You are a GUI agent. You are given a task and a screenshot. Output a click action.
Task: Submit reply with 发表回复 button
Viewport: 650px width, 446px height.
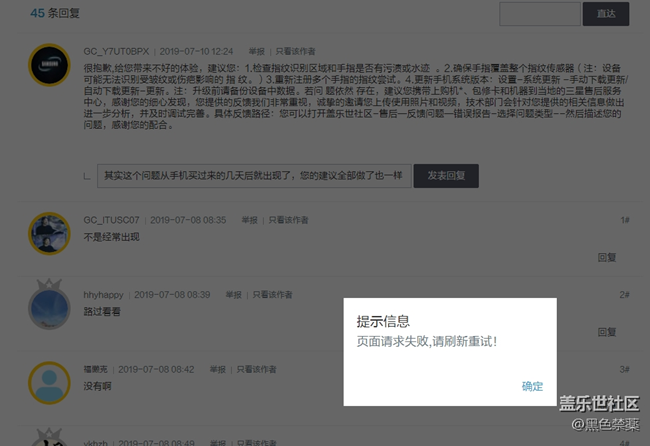(x=446, y=176)
